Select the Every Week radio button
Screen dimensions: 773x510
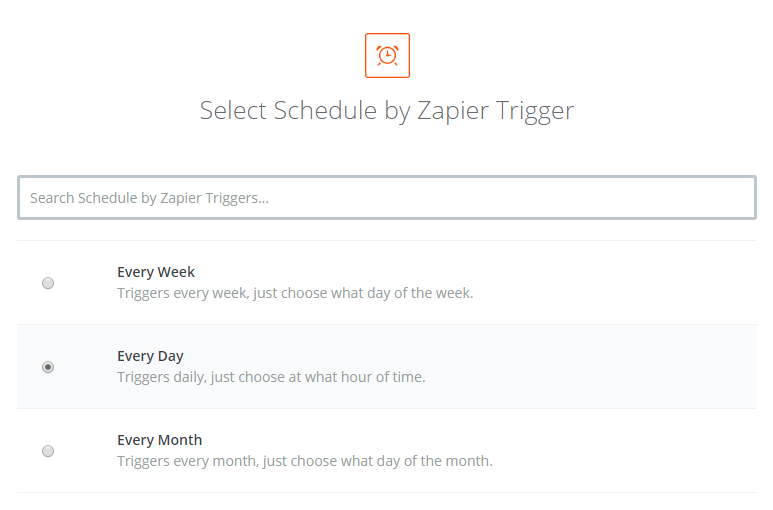point(48,283)
